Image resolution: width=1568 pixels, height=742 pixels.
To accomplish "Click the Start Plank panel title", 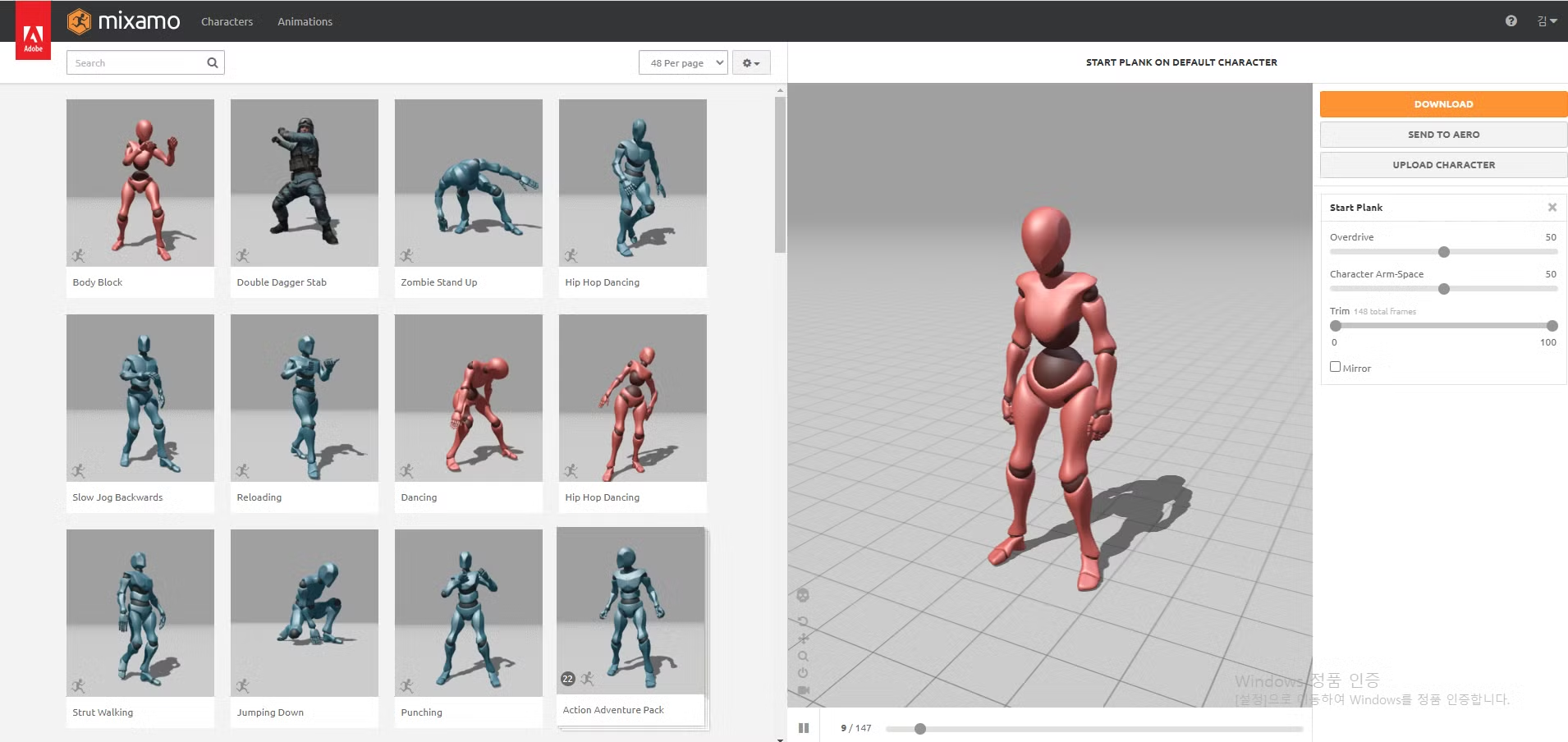I will [1356, 208].
